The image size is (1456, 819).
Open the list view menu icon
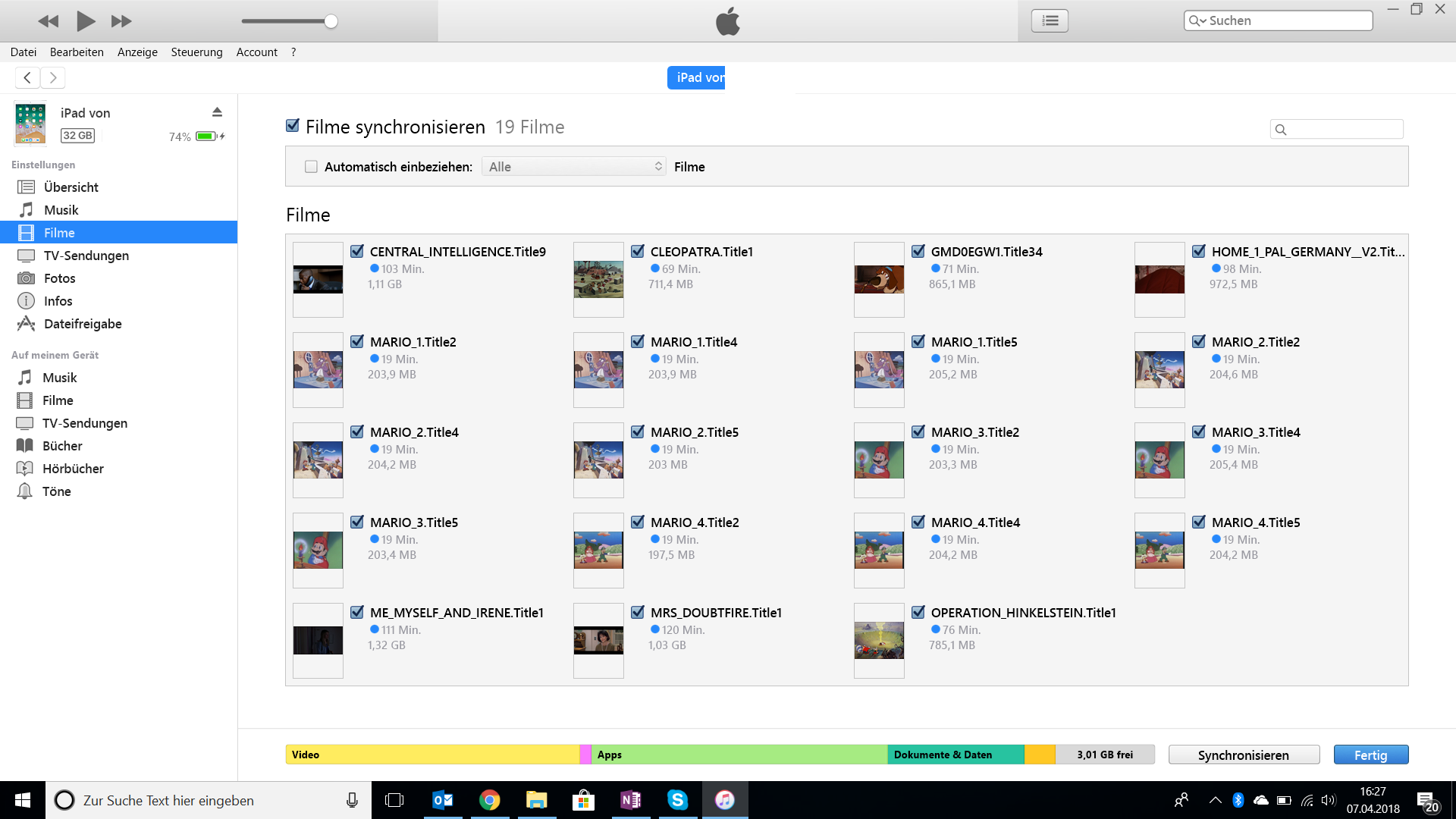1050,20
